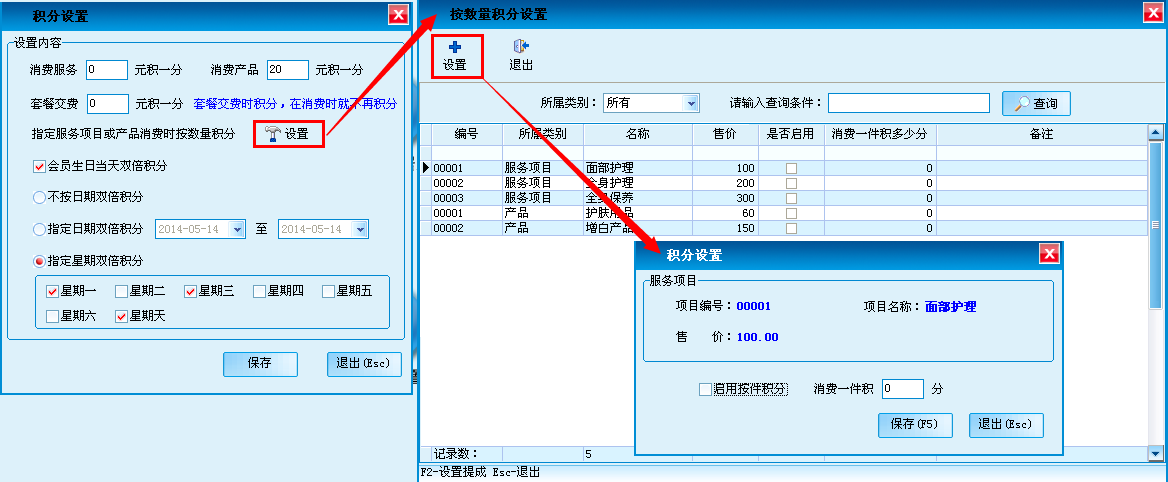Close the small 积分设置 popup dialog

(1049, 254)
